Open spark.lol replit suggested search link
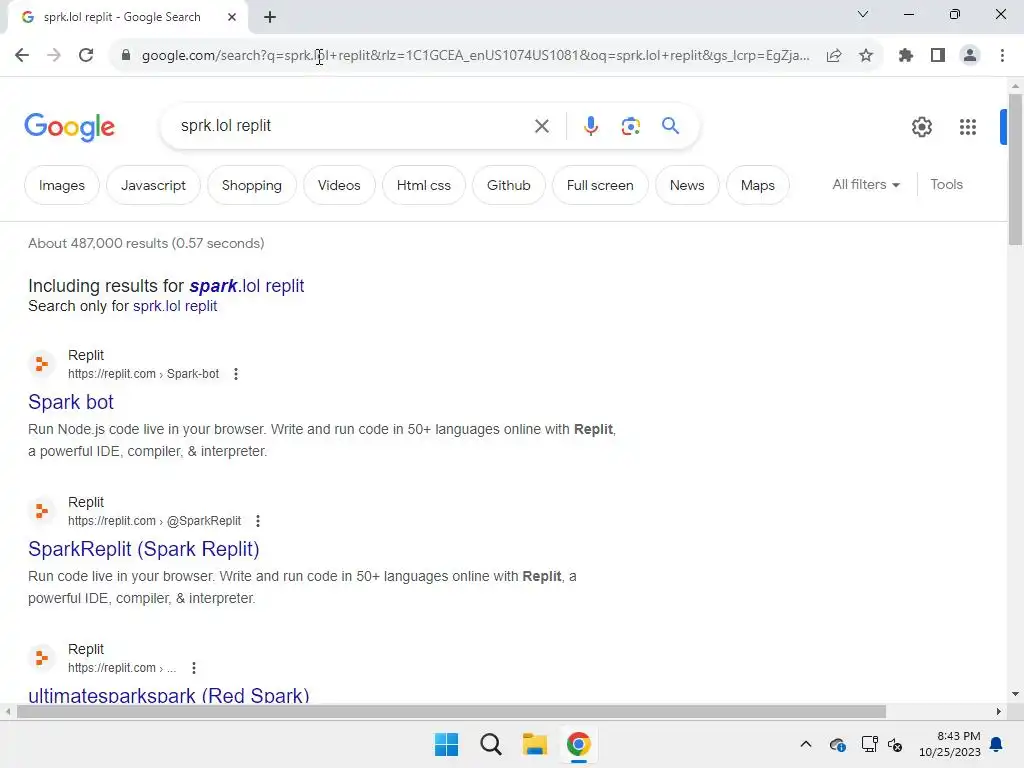Viewport: 1024px width, 768px height. 247,286
